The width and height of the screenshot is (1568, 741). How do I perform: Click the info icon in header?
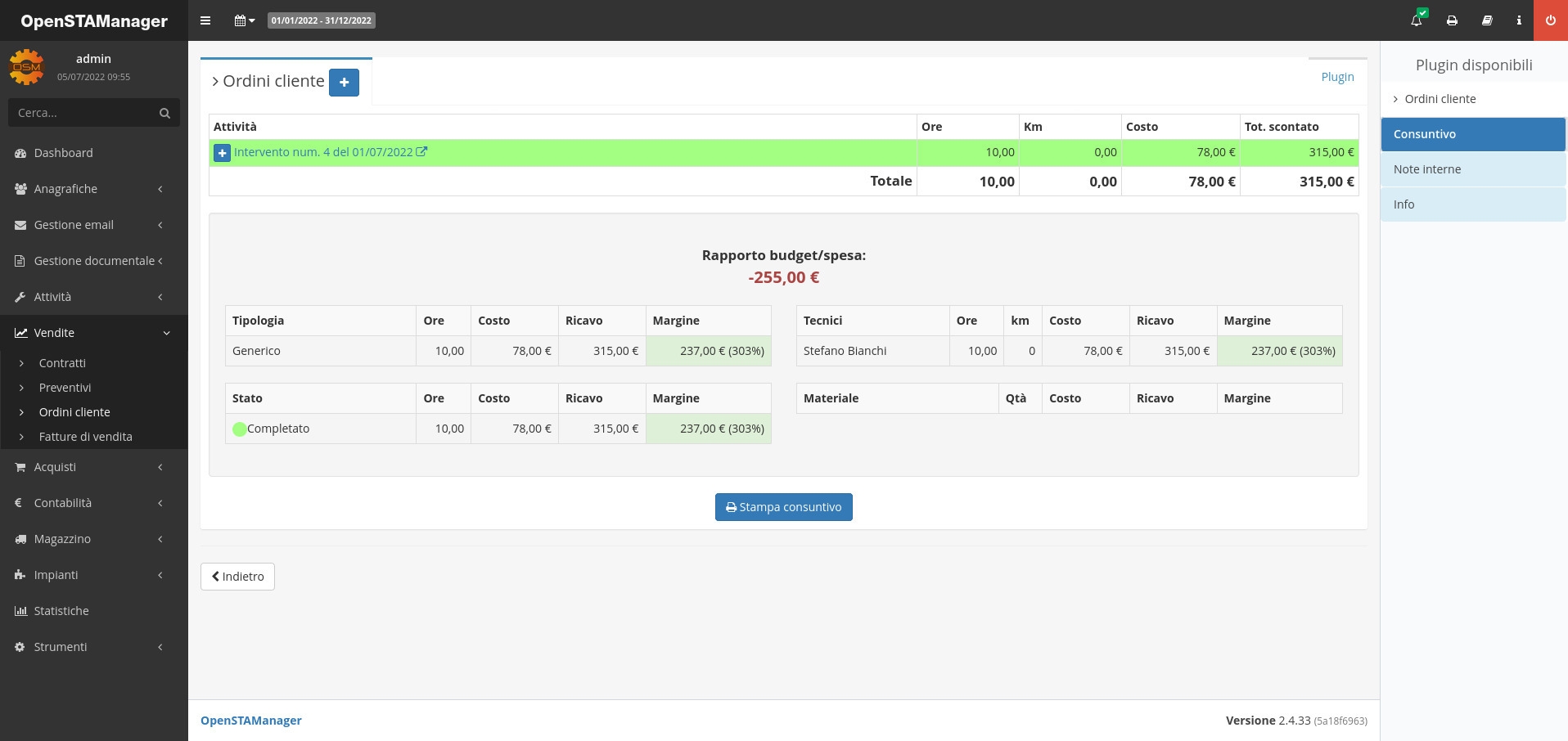pyautogui.click(x=1519, y=20)
